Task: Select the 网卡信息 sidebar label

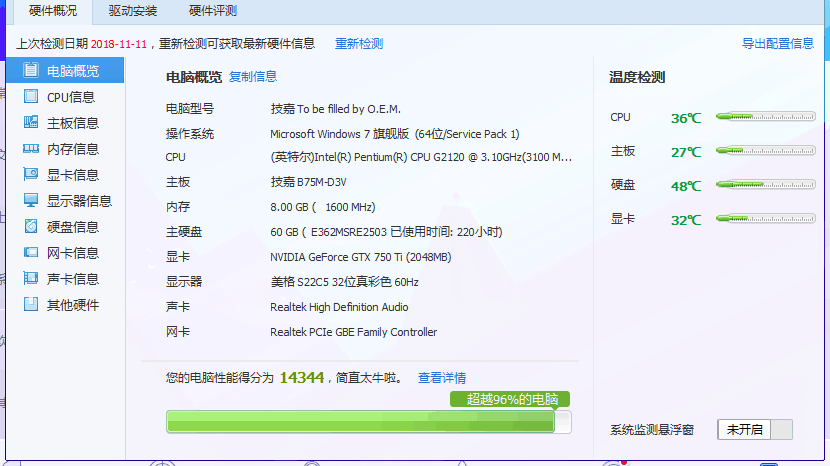Action: point(73,253)
